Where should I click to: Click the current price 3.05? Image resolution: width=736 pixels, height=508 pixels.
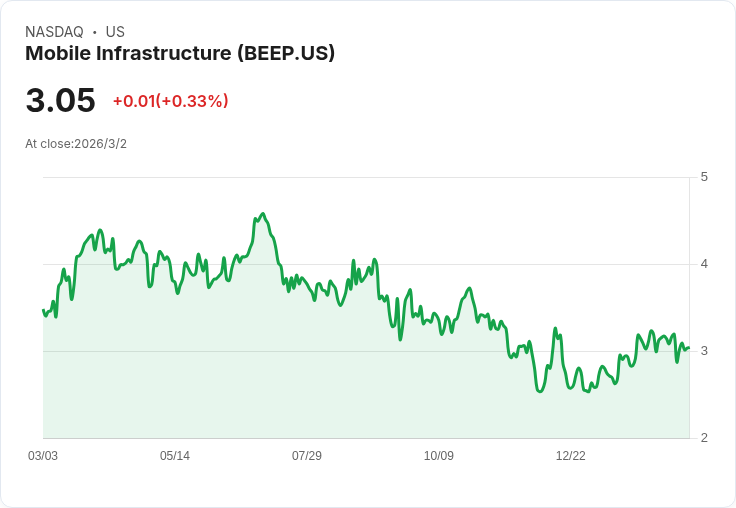(61, 100)
